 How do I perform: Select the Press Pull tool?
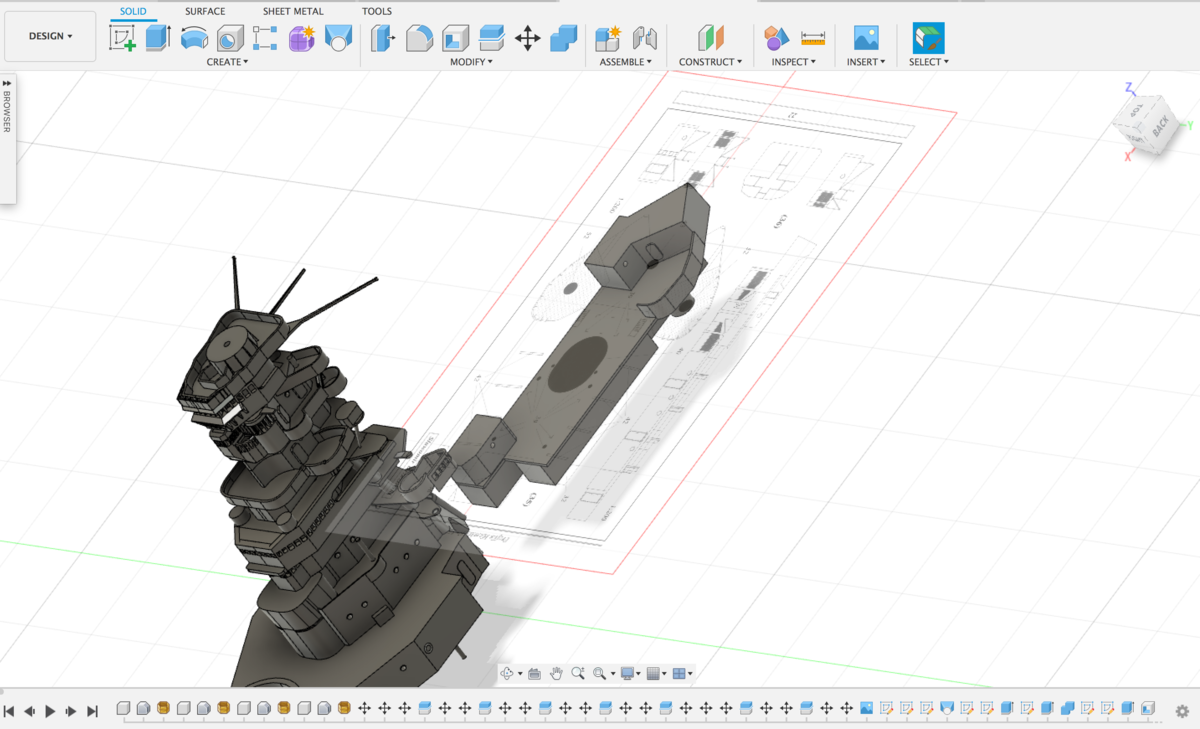[383, 39]
